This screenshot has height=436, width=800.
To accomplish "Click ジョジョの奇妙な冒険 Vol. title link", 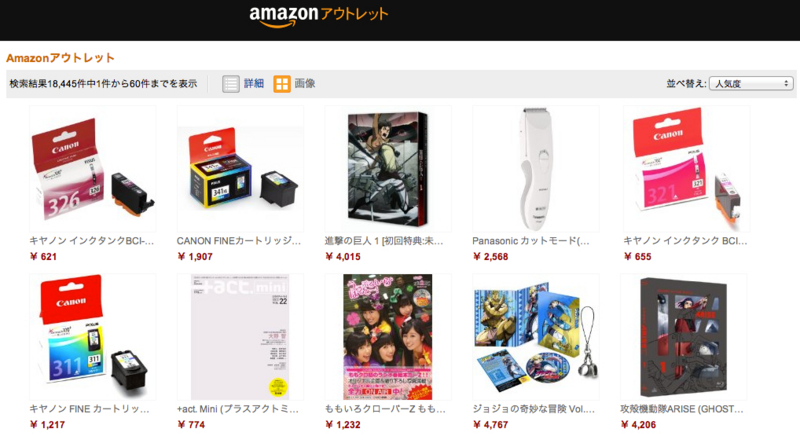I will coord(534,409).
